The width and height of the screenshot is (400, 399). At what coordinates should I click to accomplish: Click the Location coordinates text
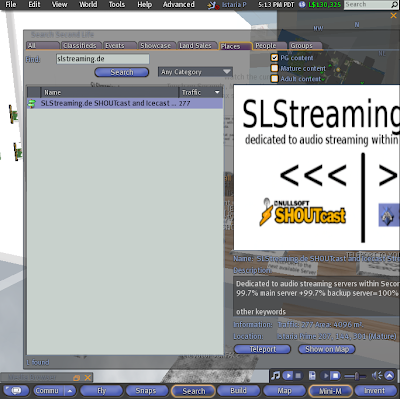(x=337, y=336)
